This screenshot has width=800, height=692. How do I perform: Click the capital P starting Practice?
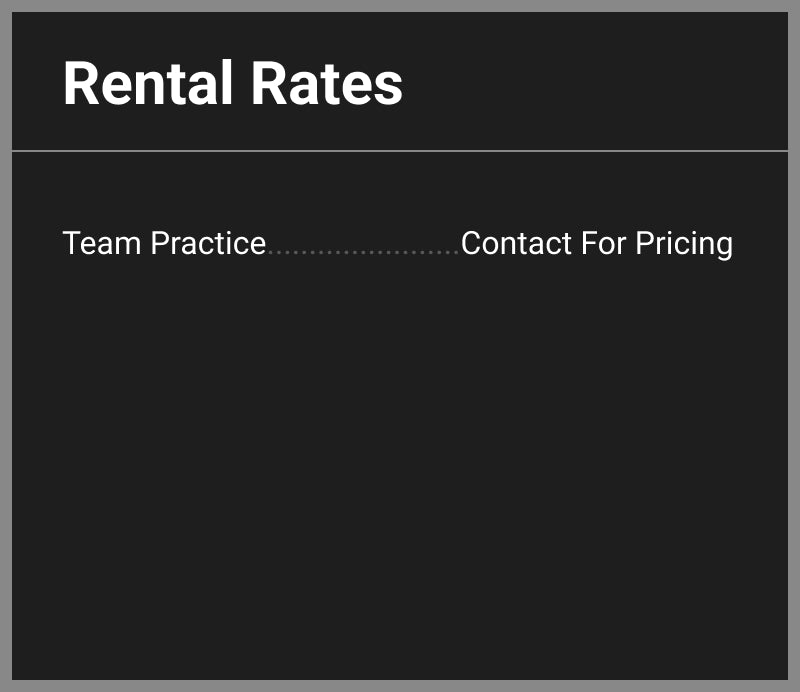tap(160, 243)
